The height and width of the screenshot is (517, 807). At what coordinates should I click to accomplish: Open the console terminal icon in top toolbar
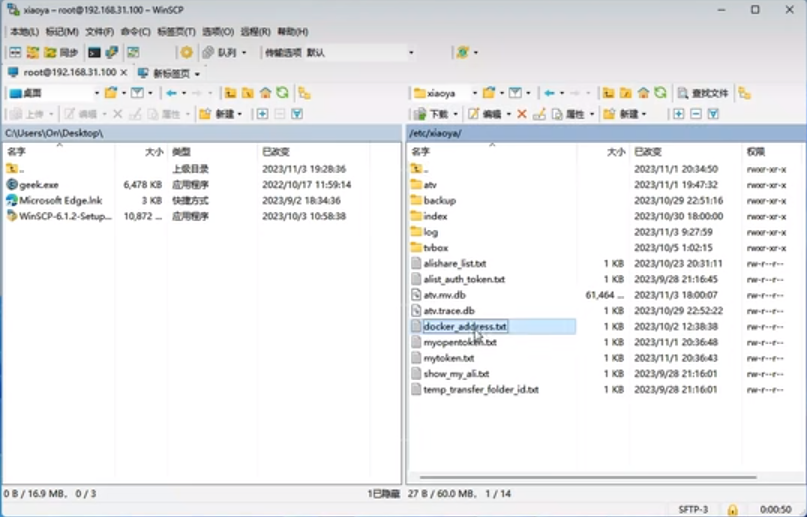[x=94, y=52]
